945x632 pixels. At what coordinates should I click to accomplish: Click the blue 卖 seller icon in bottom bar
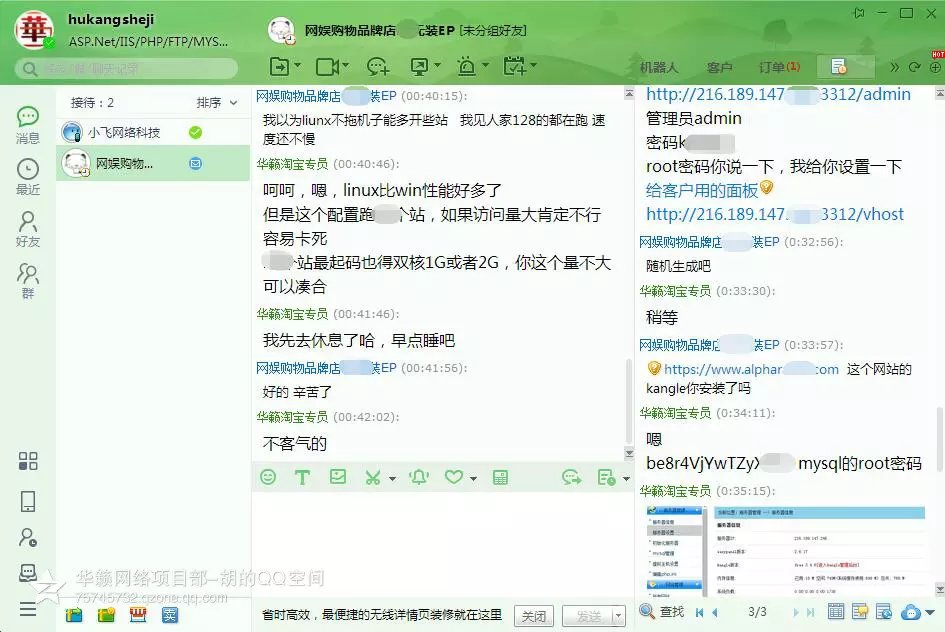pos(169,615)
